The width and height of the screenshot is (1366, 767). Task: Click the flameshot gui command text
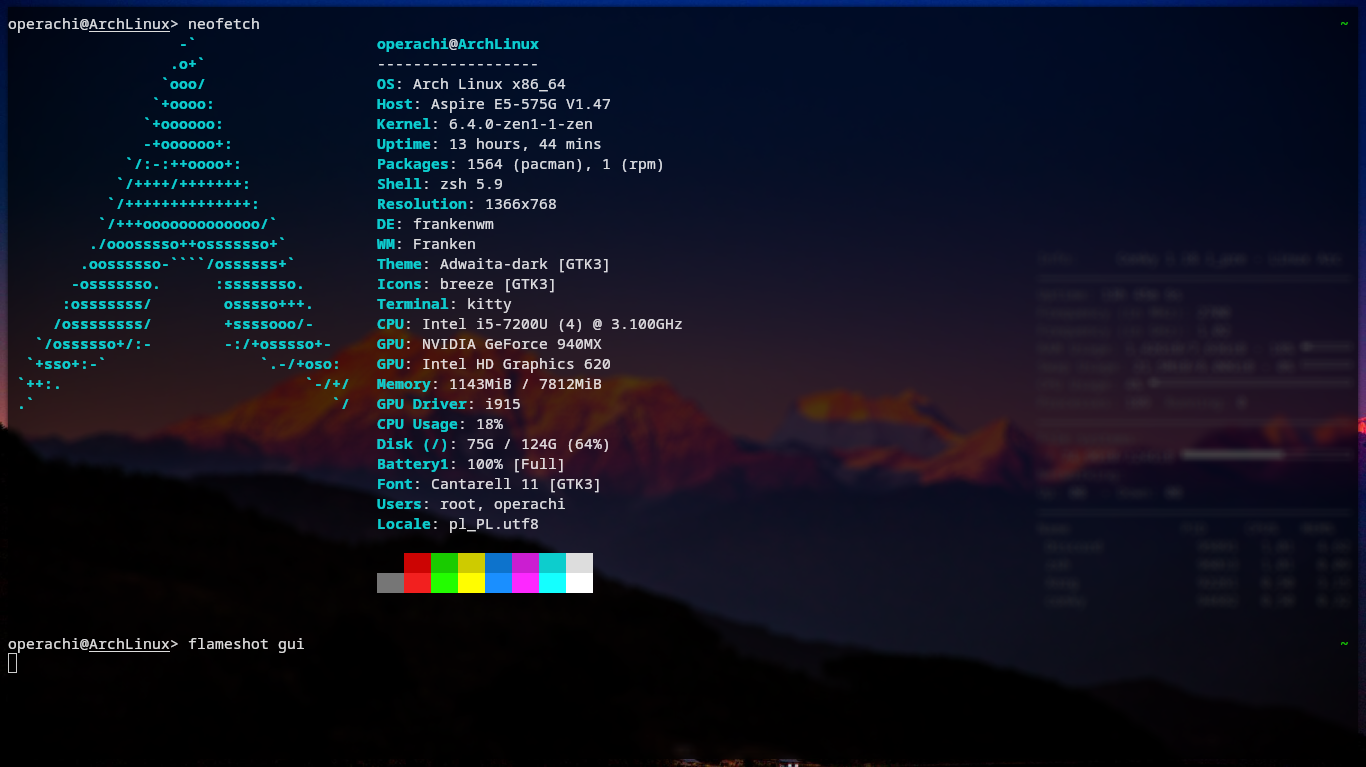(246, 644)
